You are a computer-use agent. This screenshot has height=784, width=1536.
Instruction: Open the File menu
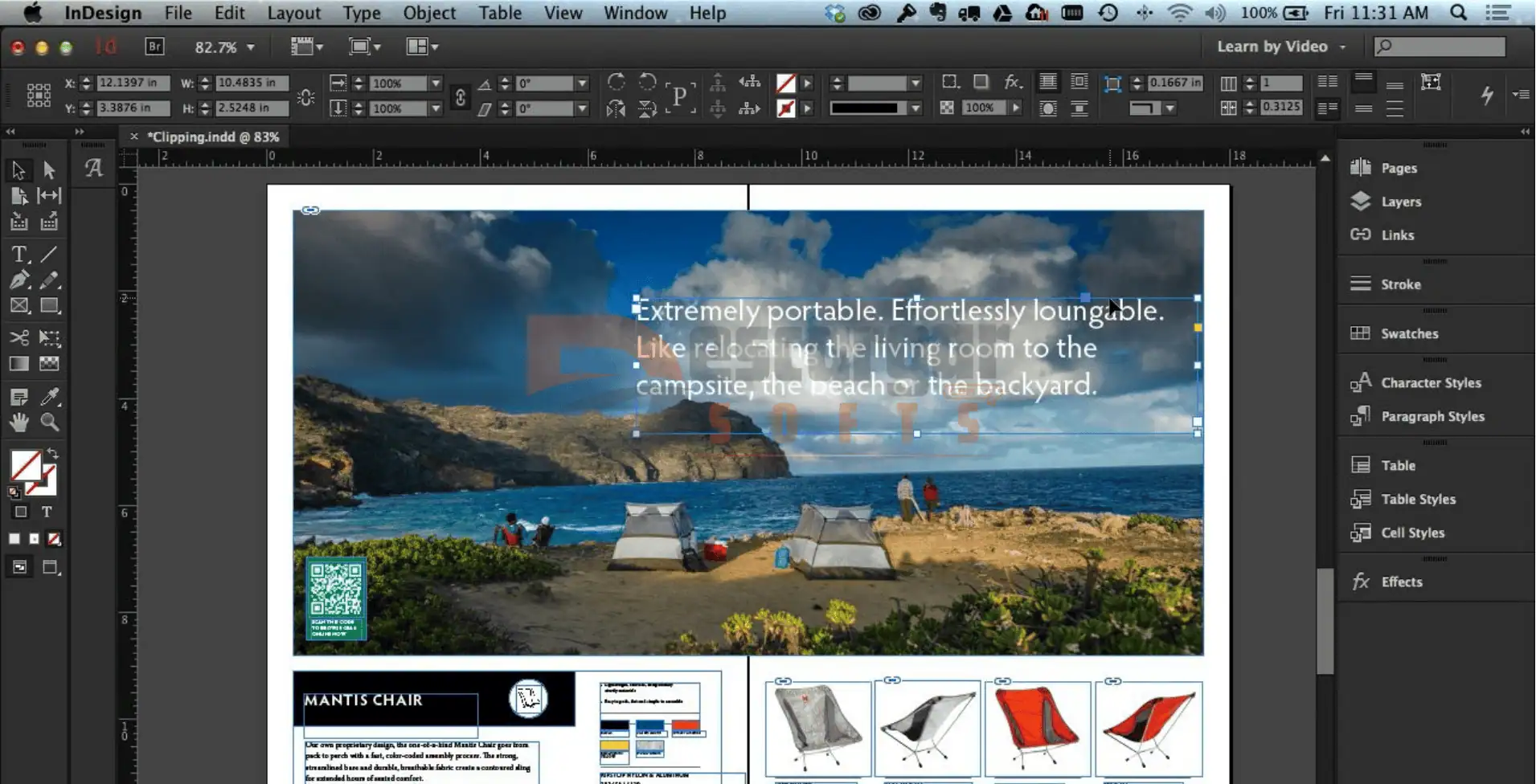coord(178,13)
